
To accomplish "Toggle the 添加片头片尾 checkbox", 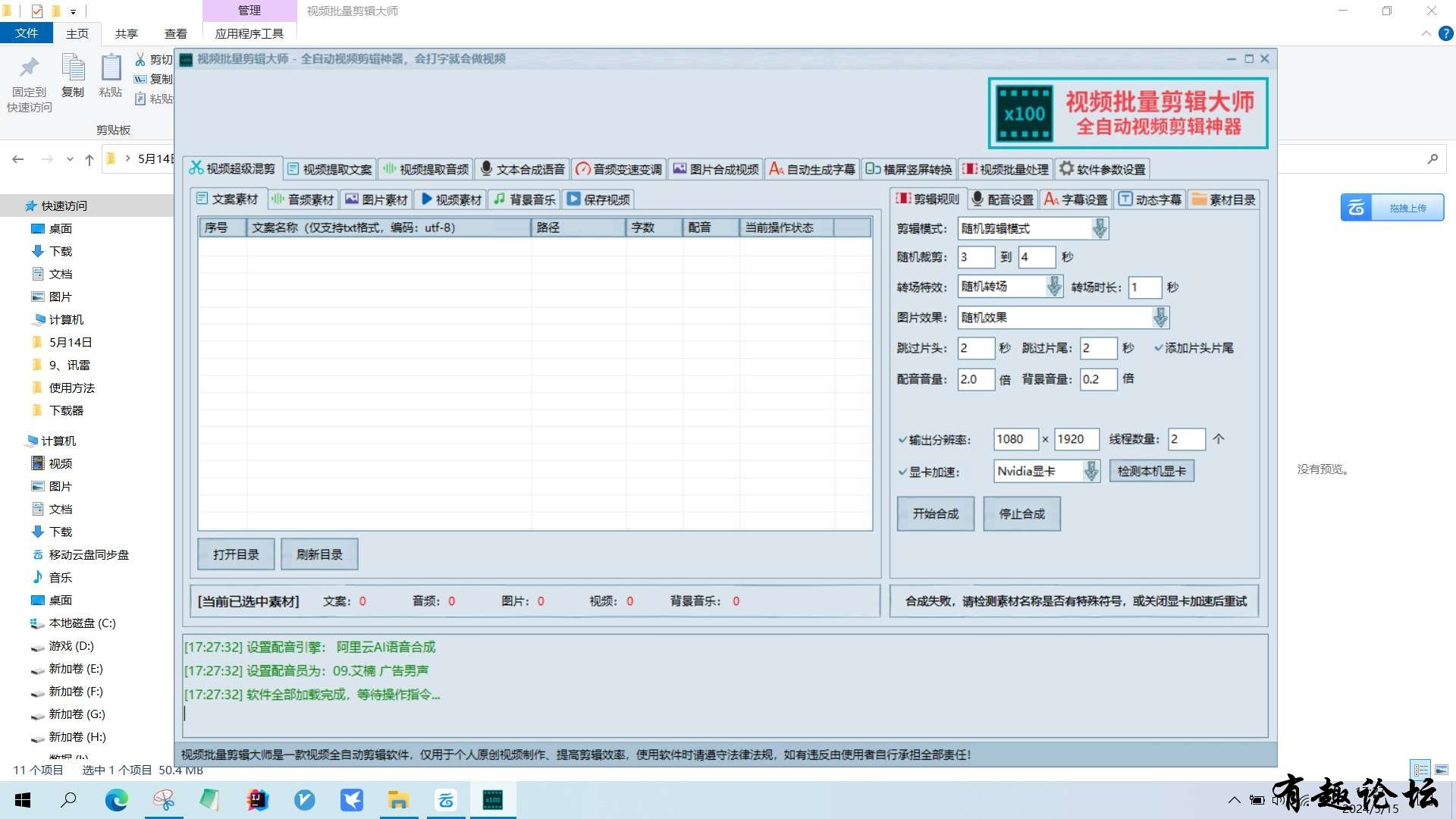I will [x=1194, y=348].
